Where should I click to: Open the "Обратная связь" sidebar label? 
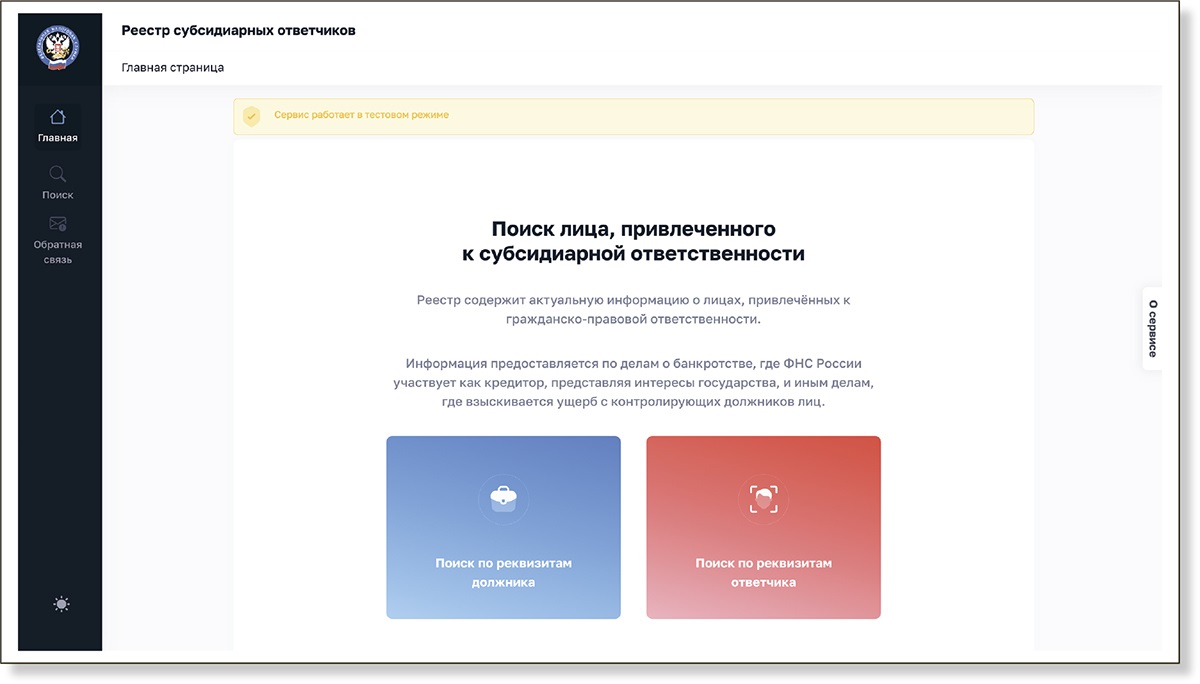click(58, 252)
